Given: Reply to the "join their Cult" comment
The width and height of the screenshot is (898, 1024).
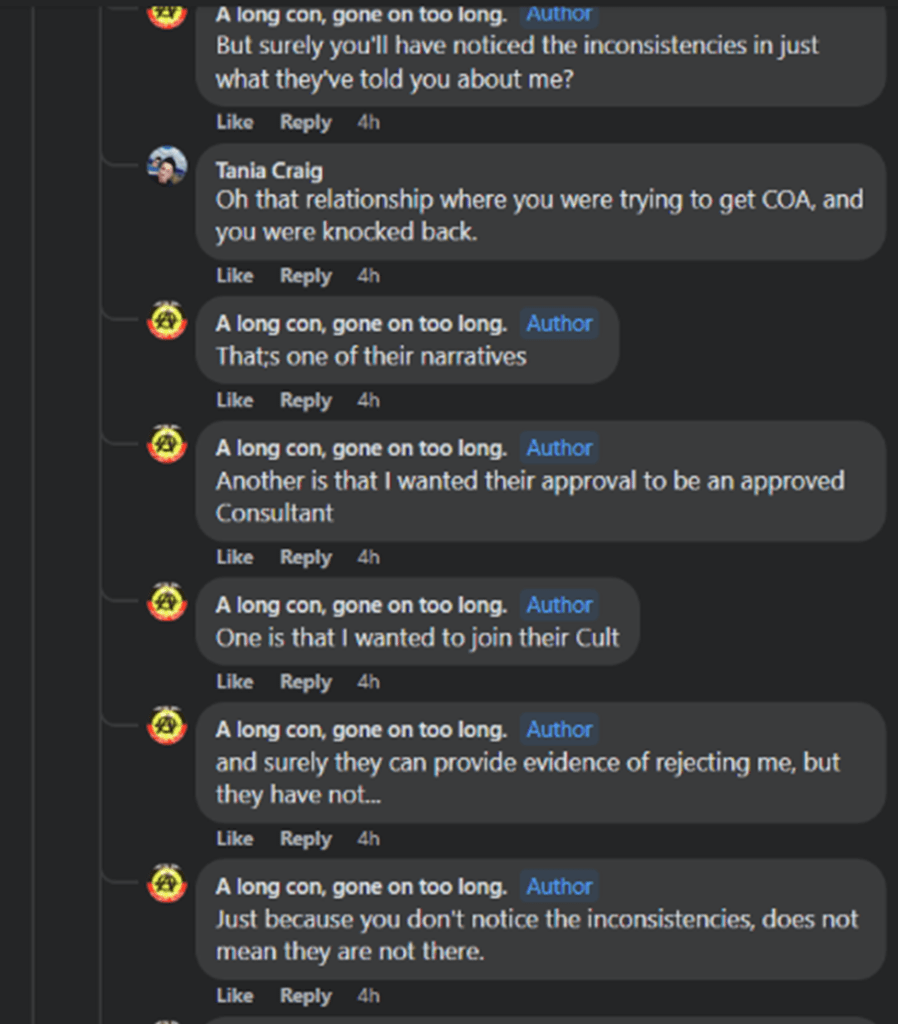Looking at the screenshot, I should [305, 682].
